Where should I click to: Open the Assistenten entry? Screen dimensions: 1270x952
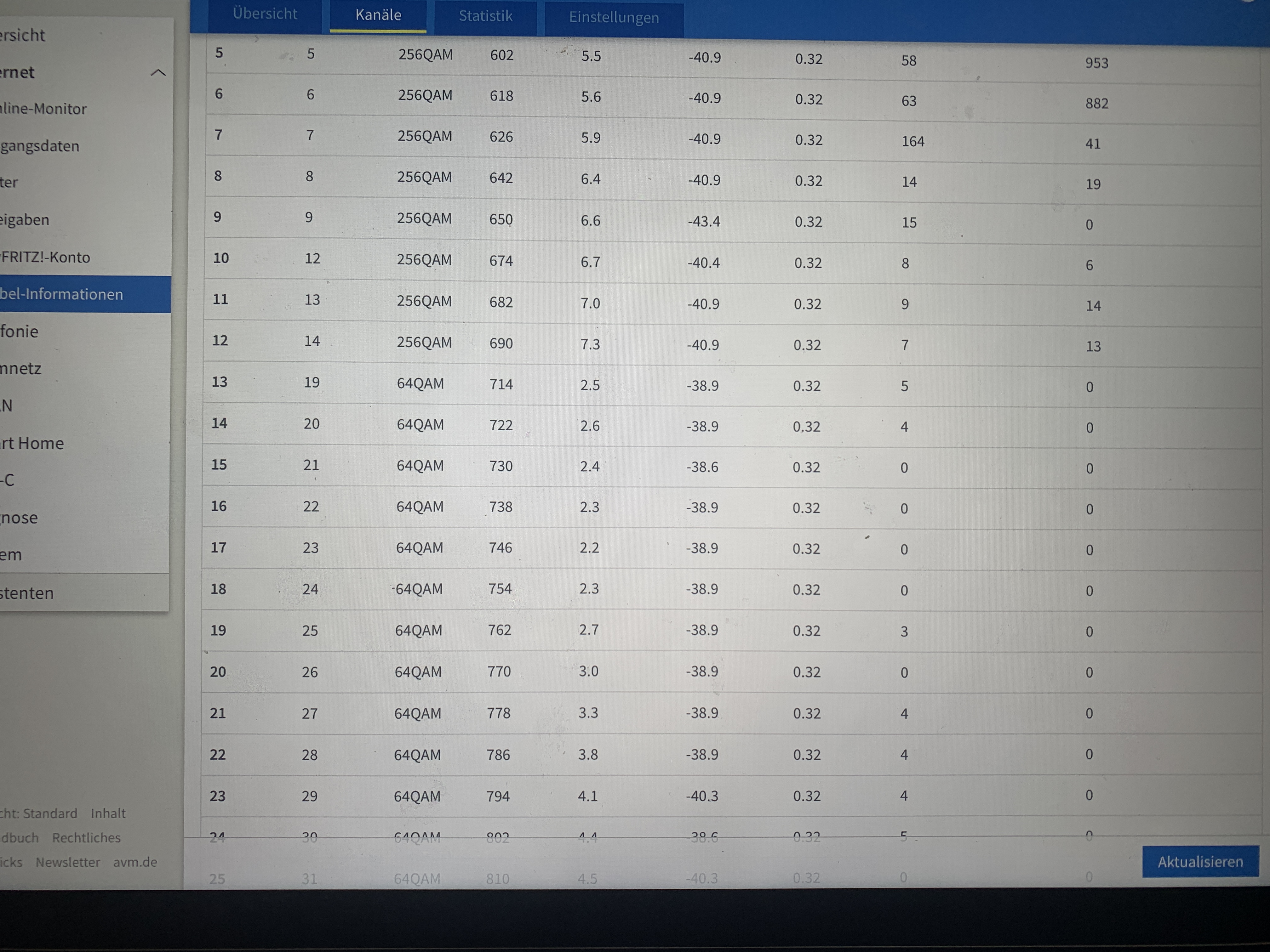click(27, 593)
